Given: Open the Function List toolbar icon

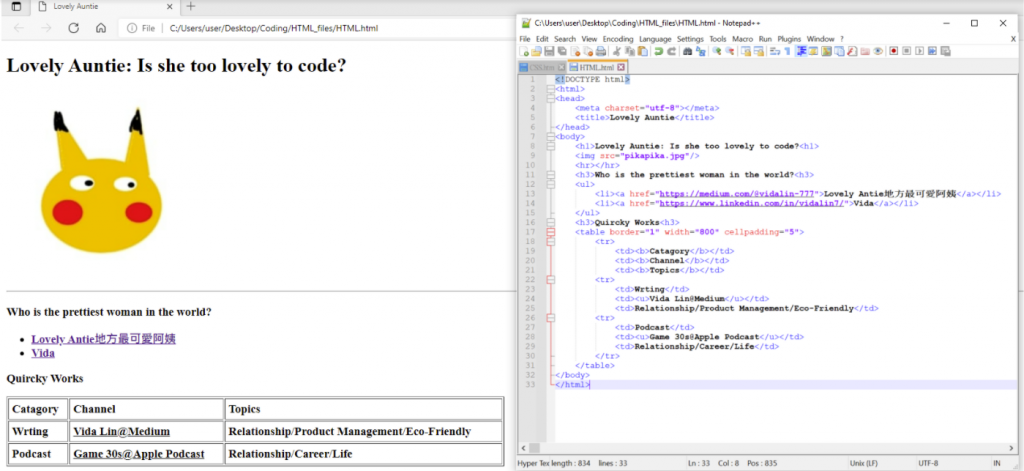Looking at the screenshot, I should 852,51.
